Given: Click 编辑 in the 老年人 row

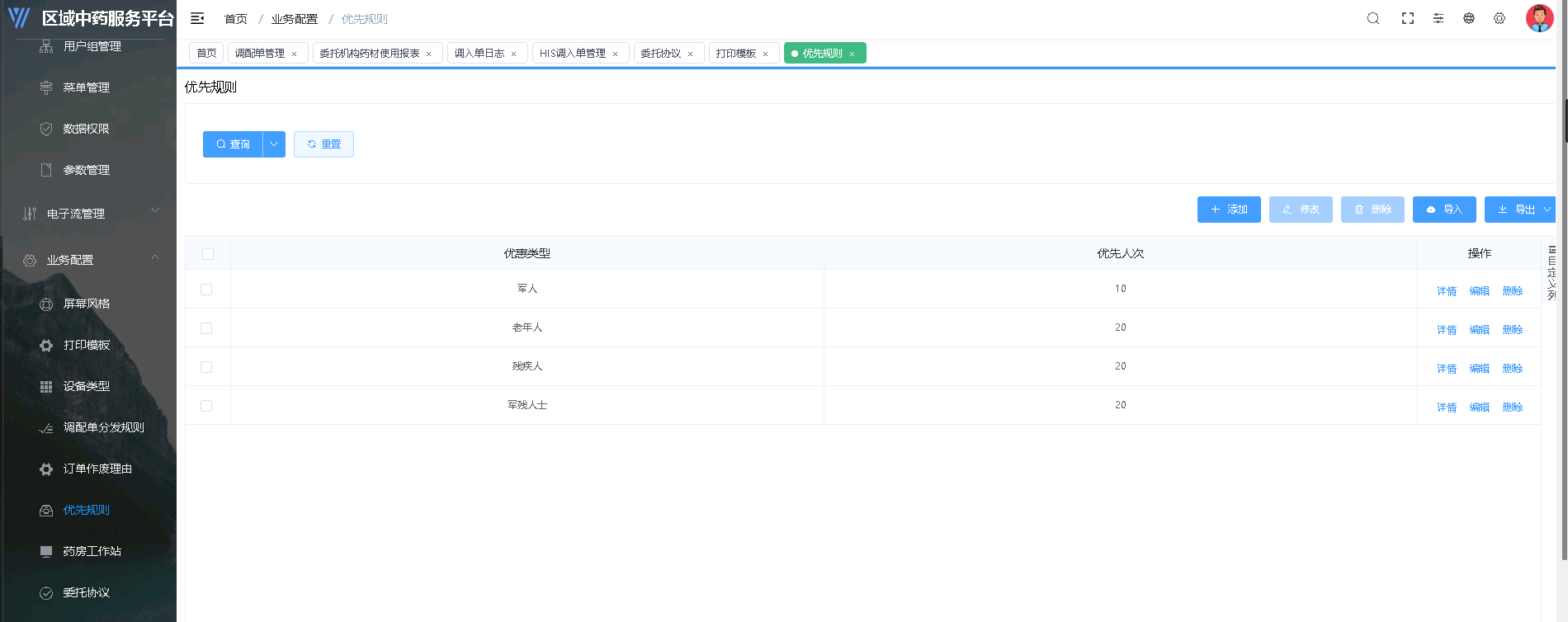Looking at the screenshot, I should (x=1480, y=330).
